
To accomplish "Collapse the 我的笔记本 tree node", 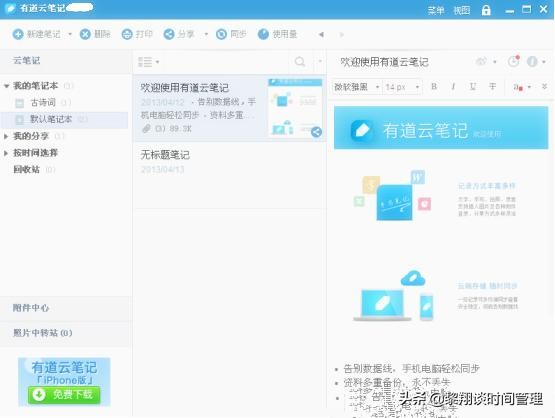I will [6, 86].
